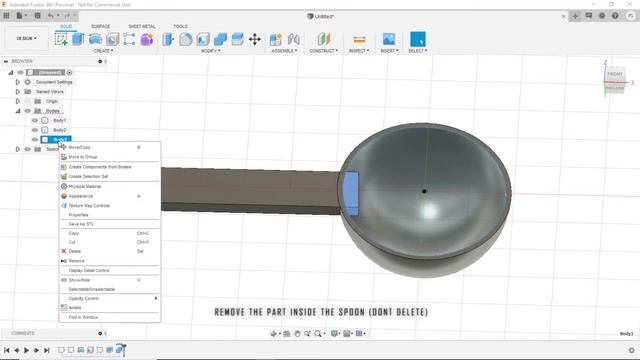Click the Undo arrow

tap(51, 16)
